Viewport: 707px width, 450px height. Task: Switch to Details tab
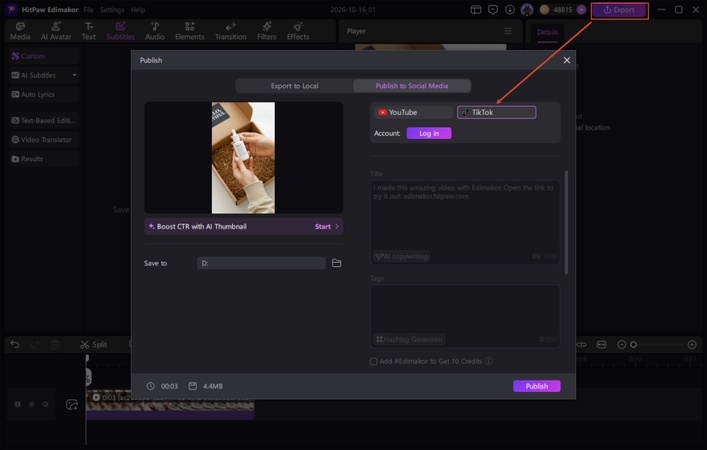(x=547, y=32)
